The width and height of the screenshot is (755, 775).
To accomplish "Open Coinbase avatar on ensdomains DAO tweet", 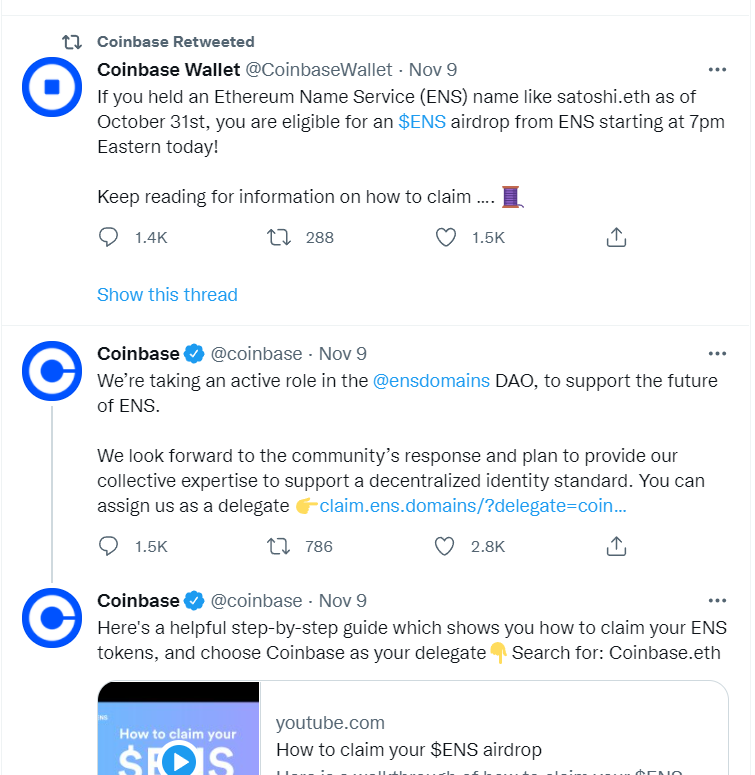I will point(52,371).
